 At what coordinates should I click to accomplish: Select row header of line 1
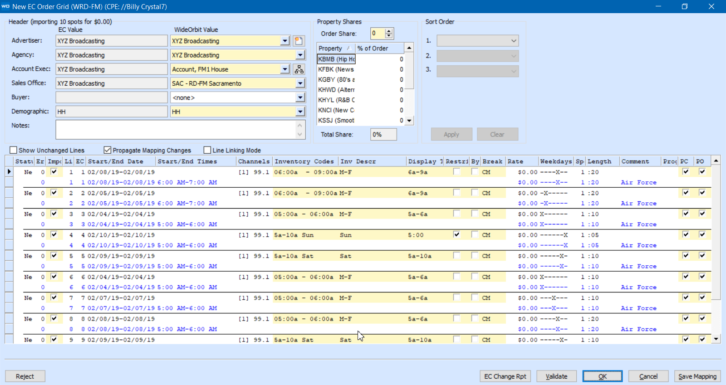pos(9,172)
